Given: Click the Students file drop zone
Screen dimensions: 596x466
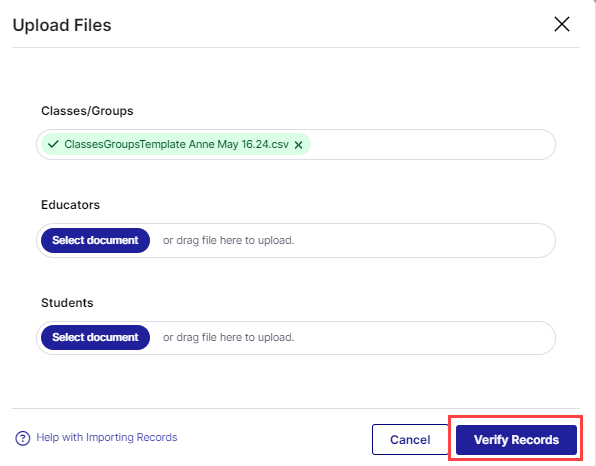Looking at the screenshot, I should coord(296,338).
